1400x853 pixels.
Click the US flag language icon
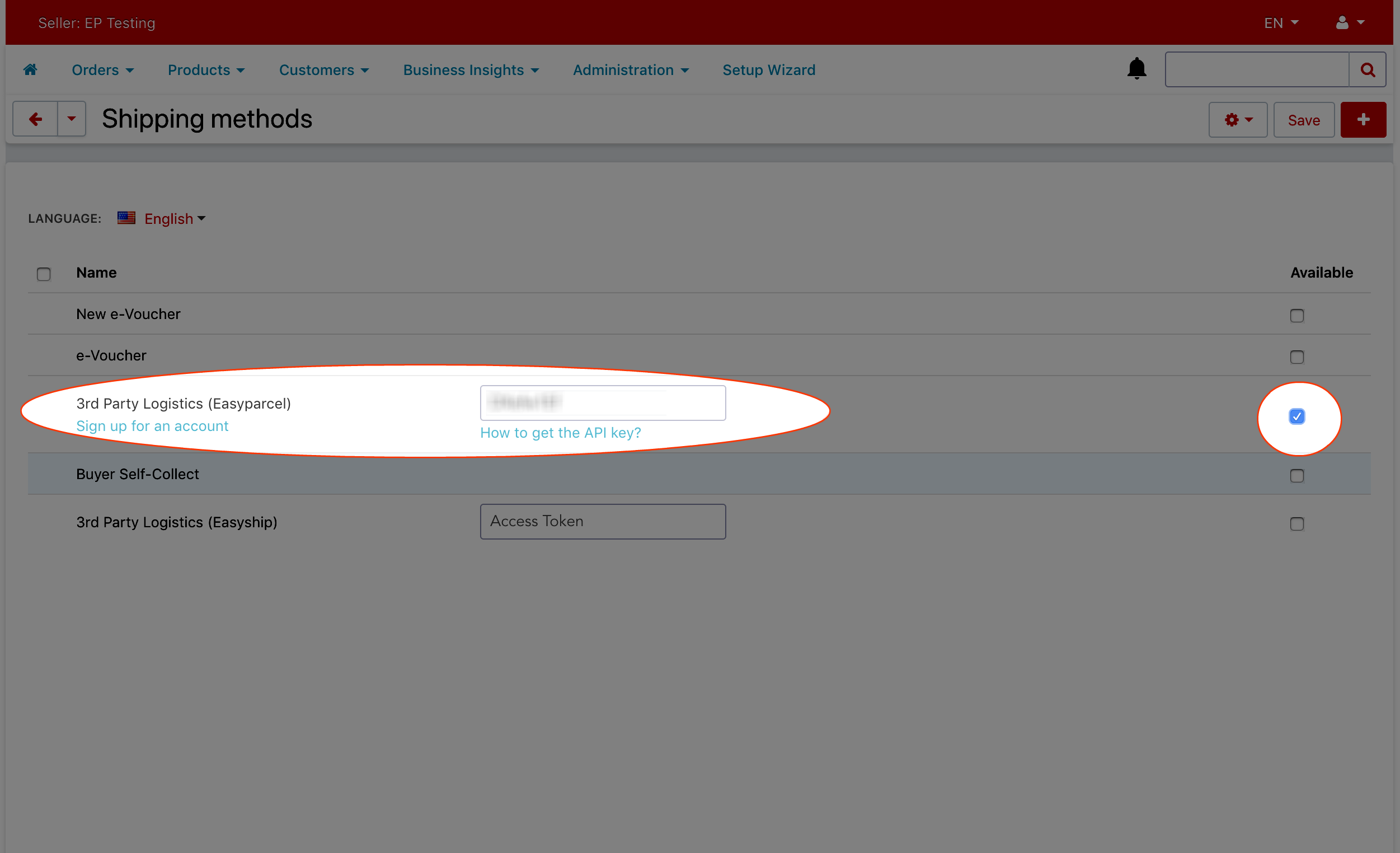pyautogui.click(x=126, y=218)
